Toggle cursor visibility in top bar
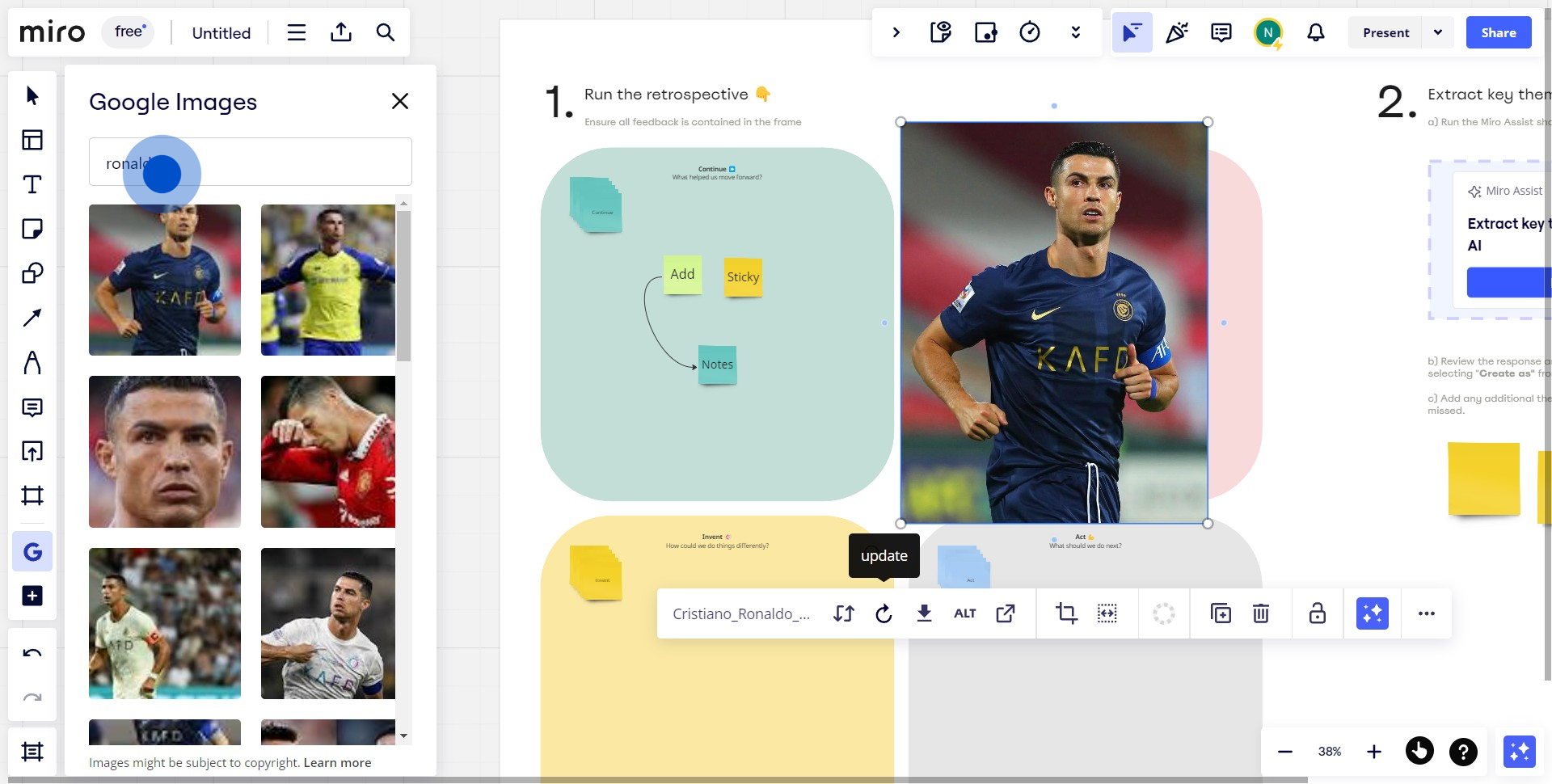 point(1132,32)
